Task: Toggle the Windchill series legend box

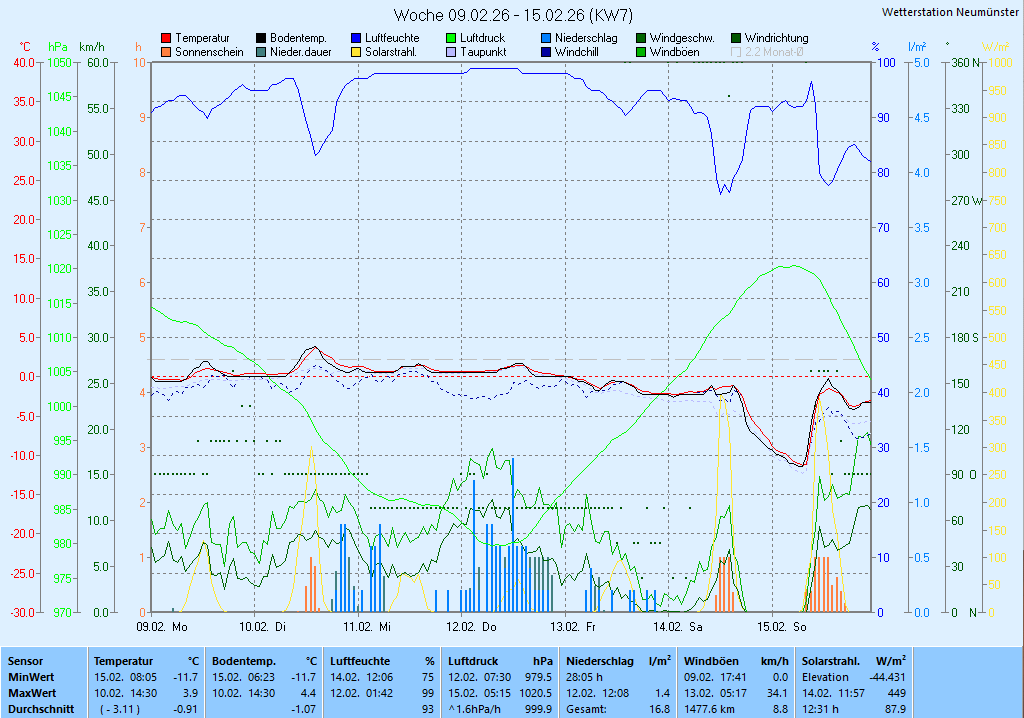Action: (546, 52)
